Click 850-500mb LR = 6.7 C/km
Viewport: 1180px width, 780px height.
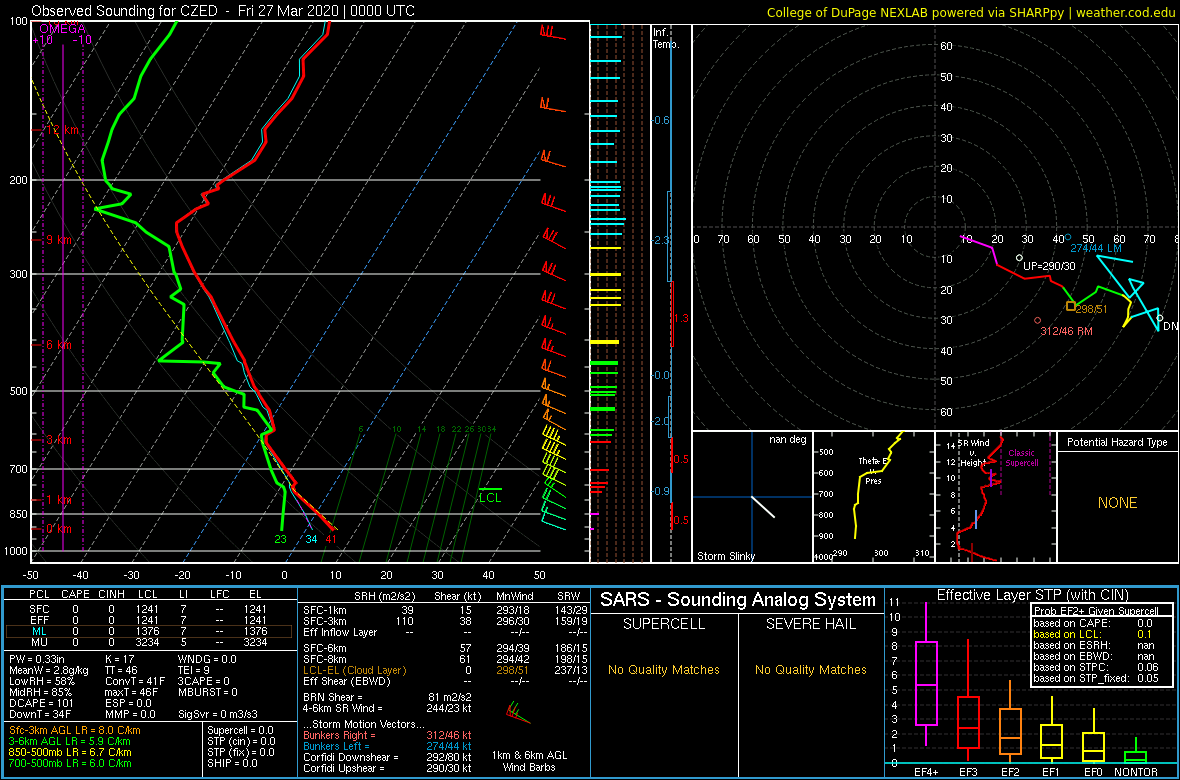(x=71, y=751)
